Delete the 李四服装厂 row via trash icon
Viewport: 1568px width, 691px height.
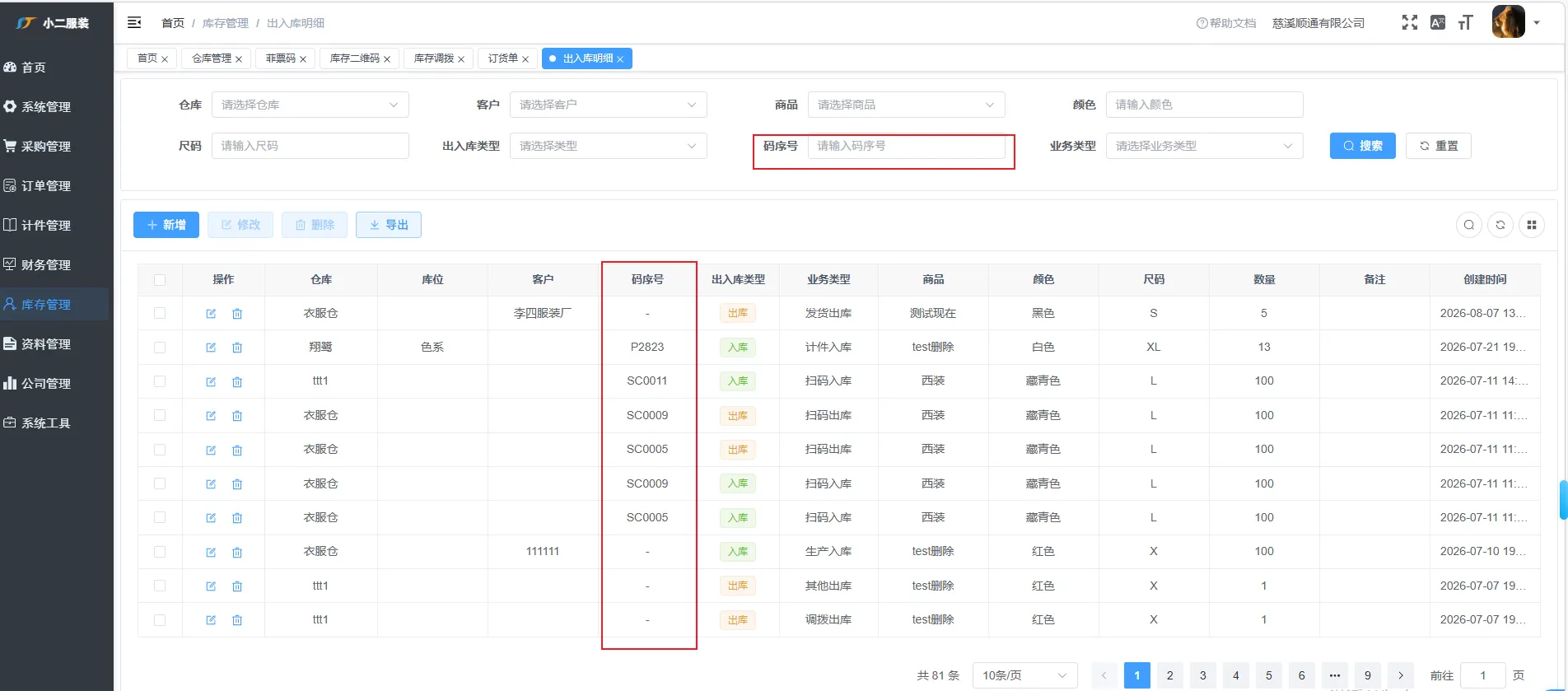(x=237, y=314)
